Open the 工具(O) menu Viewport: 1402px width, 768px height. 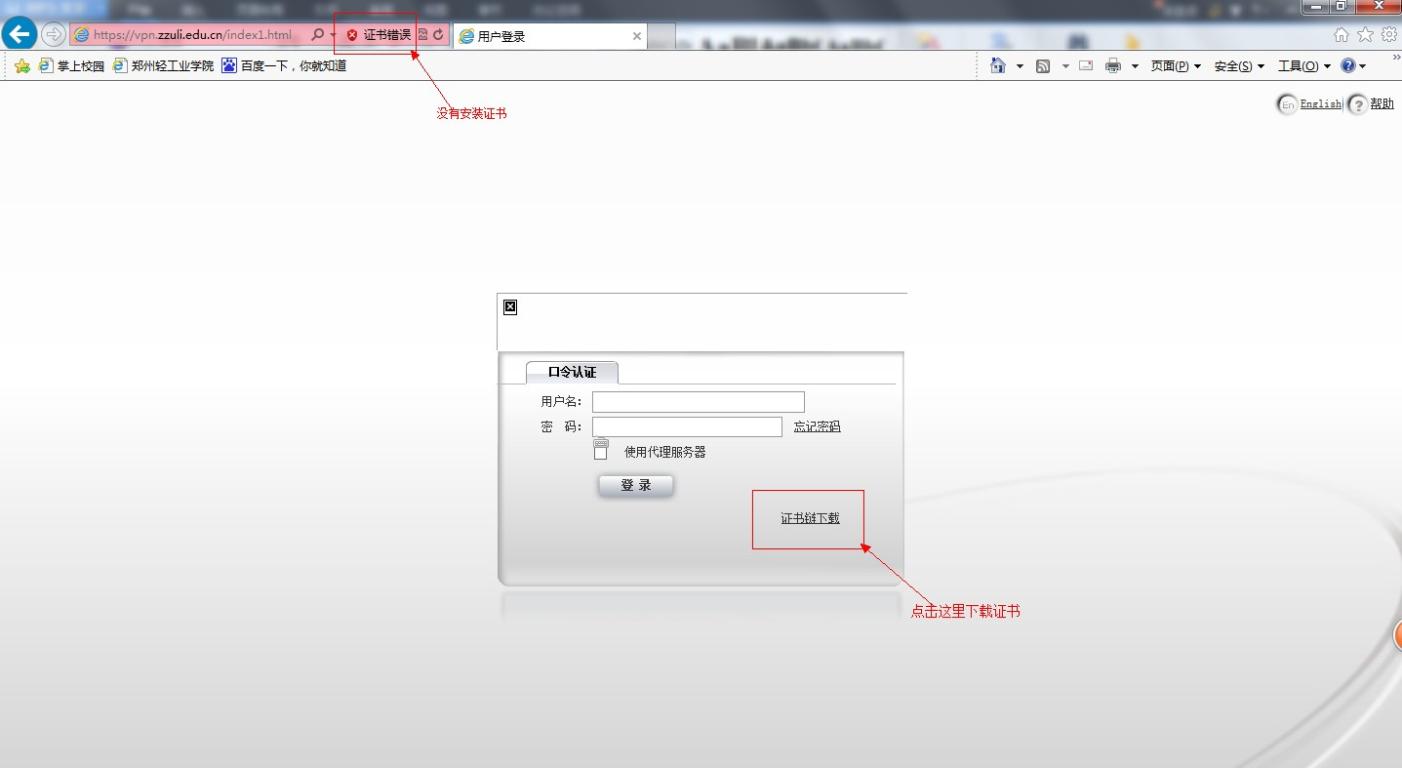1304,66
